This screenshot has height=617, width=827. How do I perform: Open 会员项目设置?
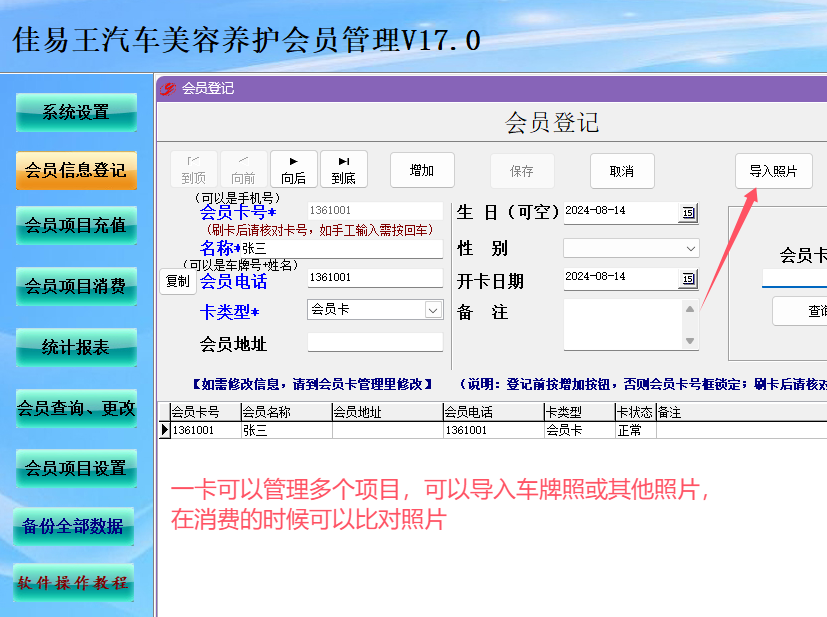pyautogui.click(x=76, y=468)
